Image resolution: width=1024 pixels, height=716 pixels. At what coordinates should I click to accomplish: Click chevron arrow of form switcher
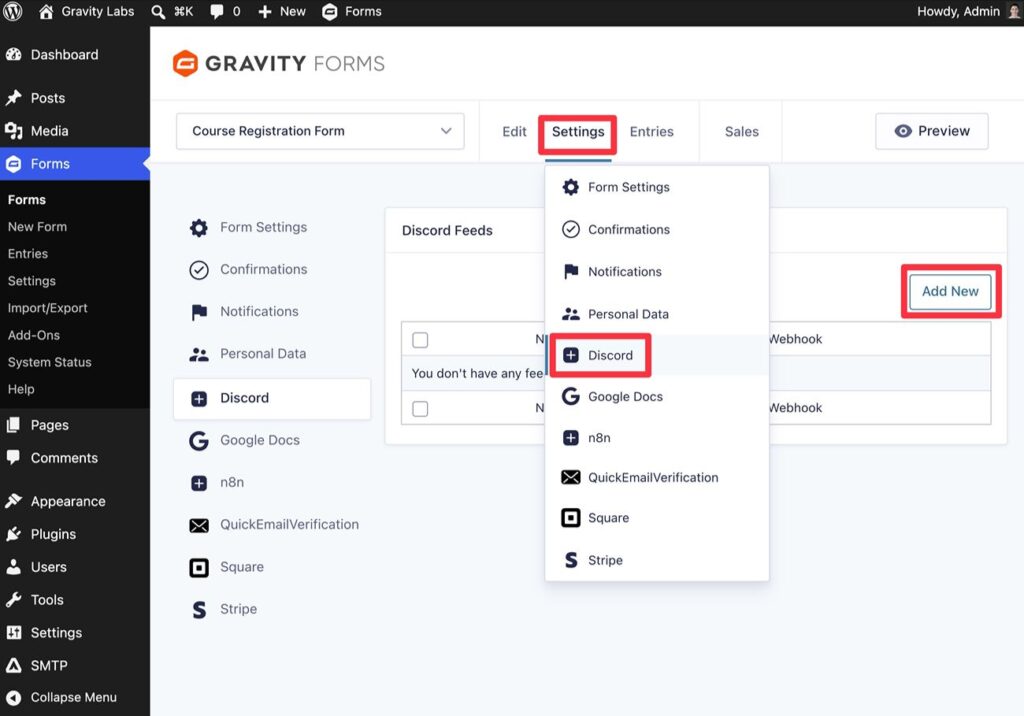446,131
